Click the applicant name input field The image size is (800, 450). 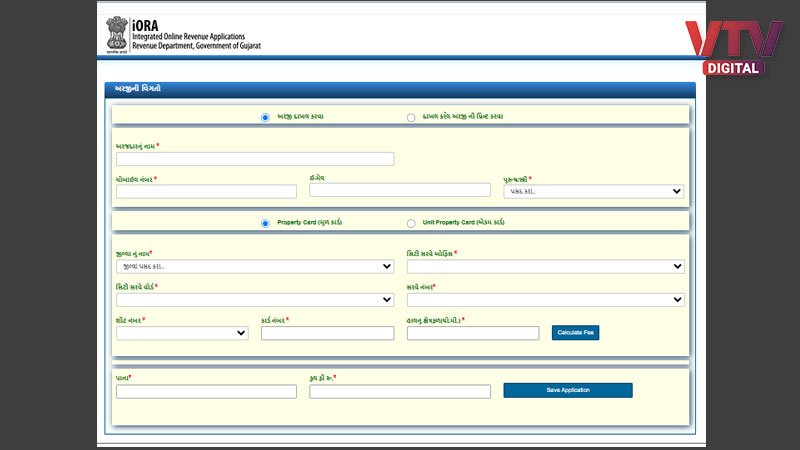click(255, 159)
